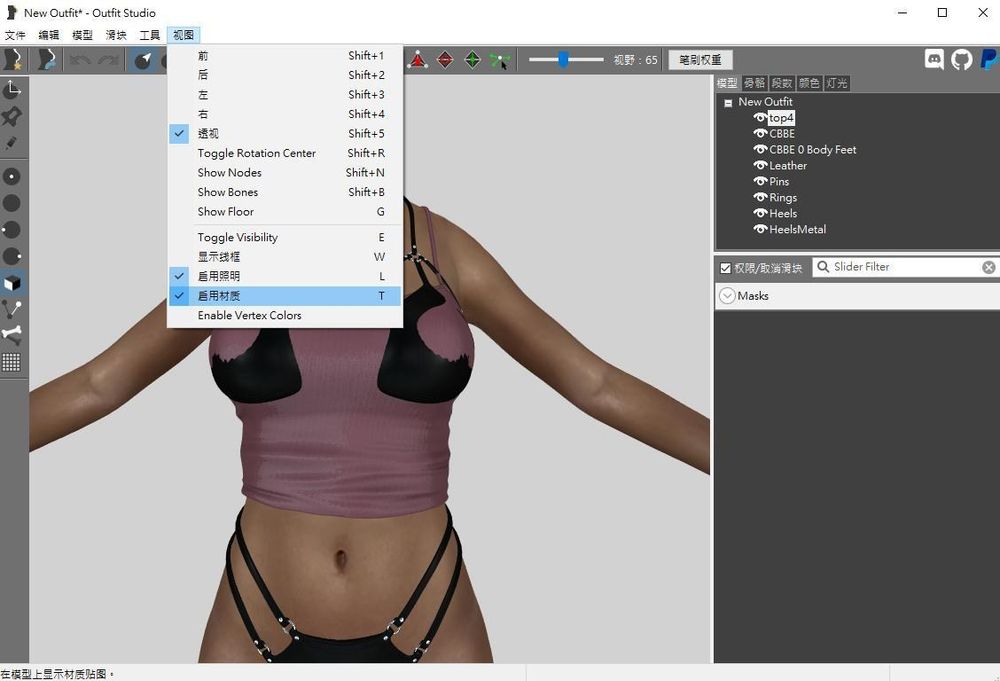Click the Discord icon in the toolbar
This screenshot has height=681, width=1000.
click(935, 60)
